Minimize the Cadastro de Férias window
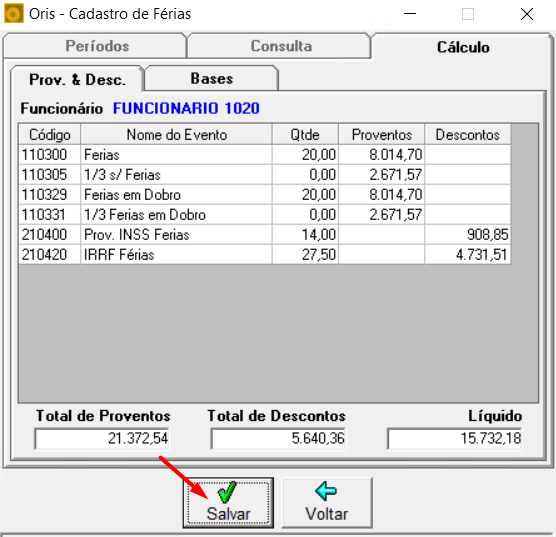Viewport: 556px width, 537px height. point(410,14)
